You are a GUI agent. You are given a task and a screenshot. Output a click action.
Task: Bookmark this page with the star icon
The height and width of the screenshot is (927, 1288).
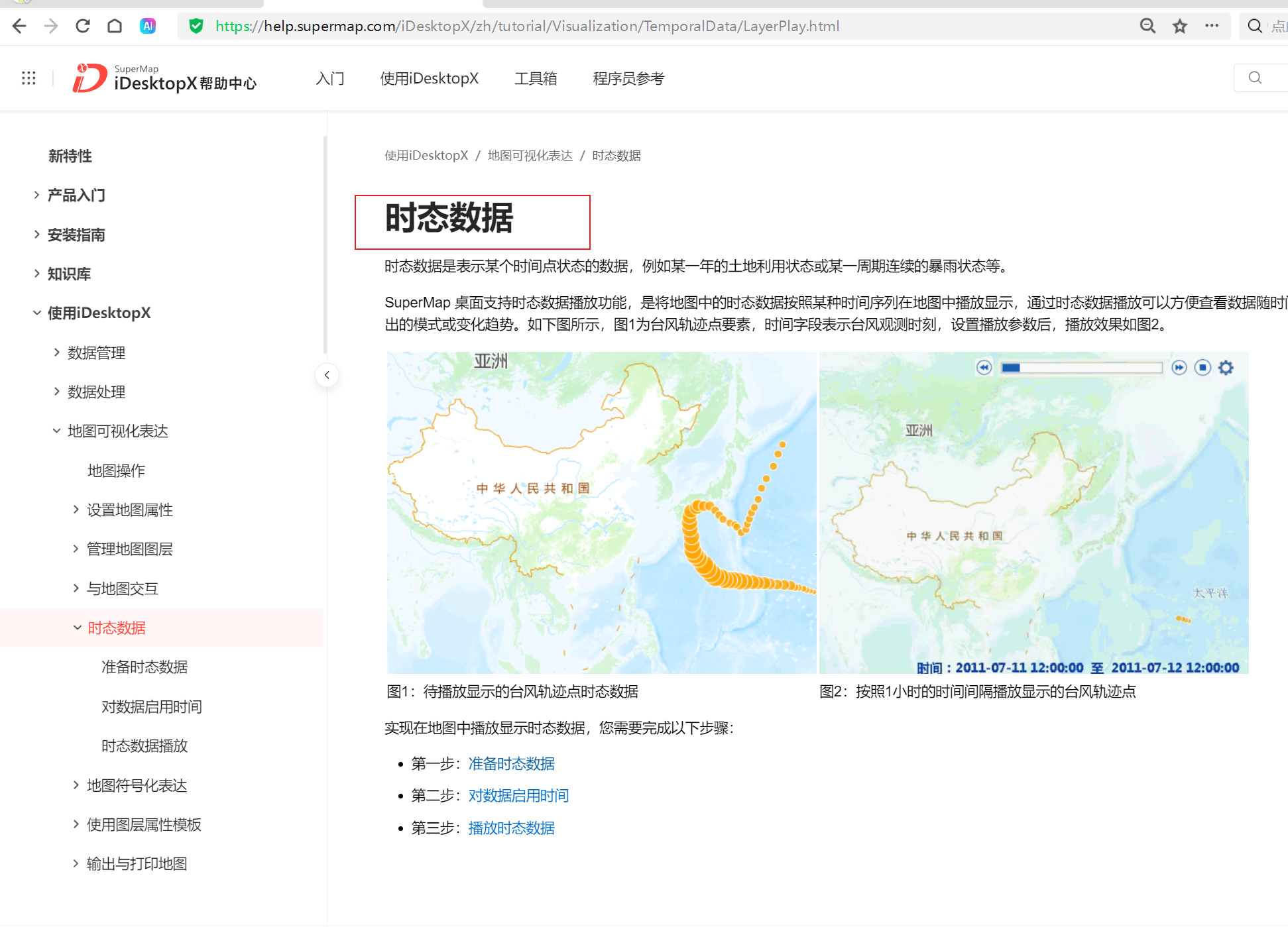pyautogui.click(x=1180, y=26)
